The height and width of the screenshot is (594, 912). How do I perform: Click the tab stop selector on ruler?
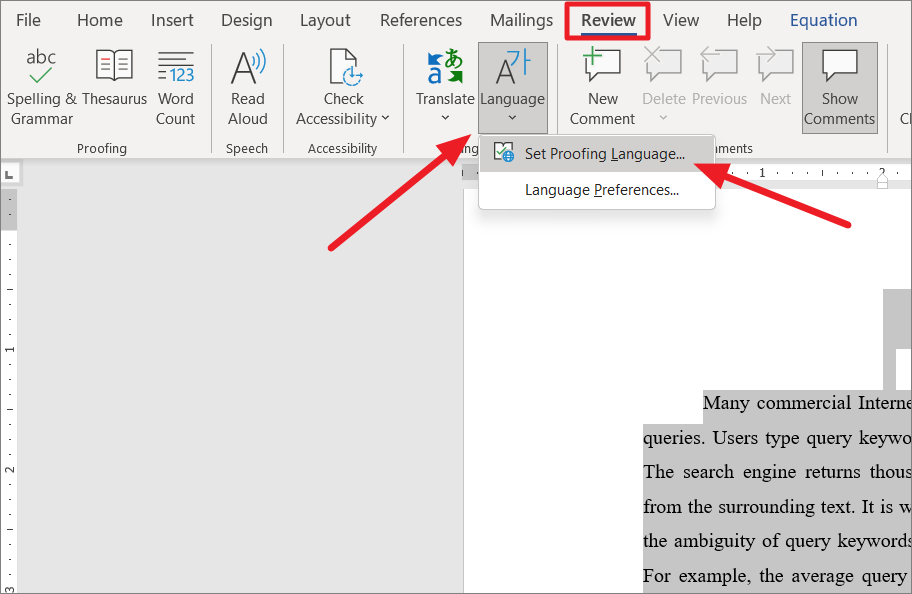click(10, 174)
